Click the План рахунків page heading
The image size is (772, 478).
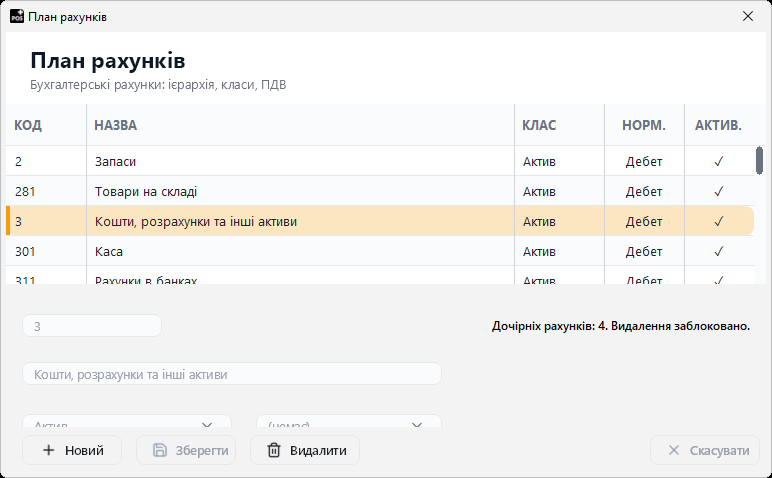point(108,61)
